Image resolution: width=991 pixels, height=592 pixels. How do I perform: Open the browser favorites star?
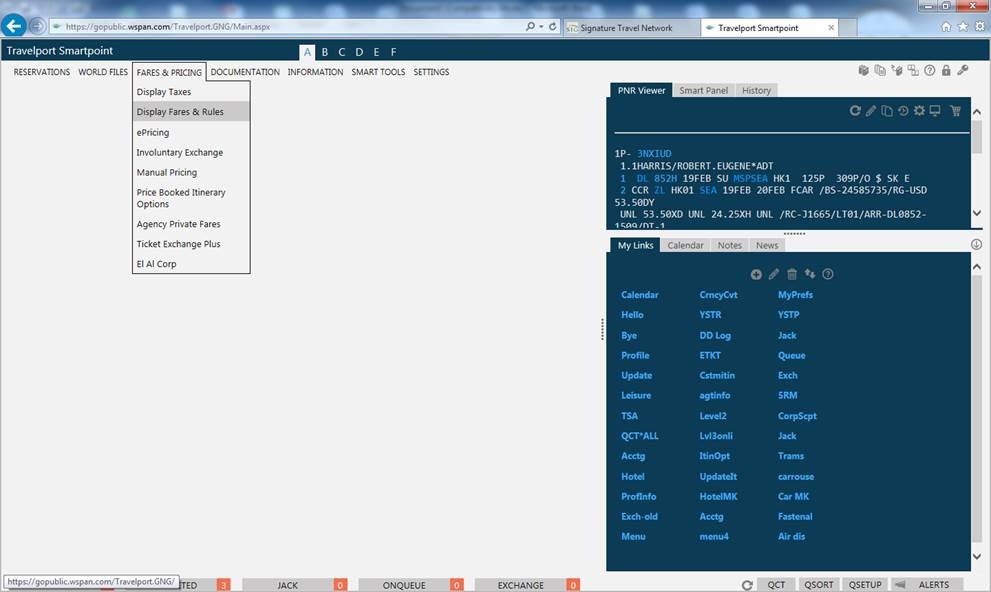coord(963,27)
